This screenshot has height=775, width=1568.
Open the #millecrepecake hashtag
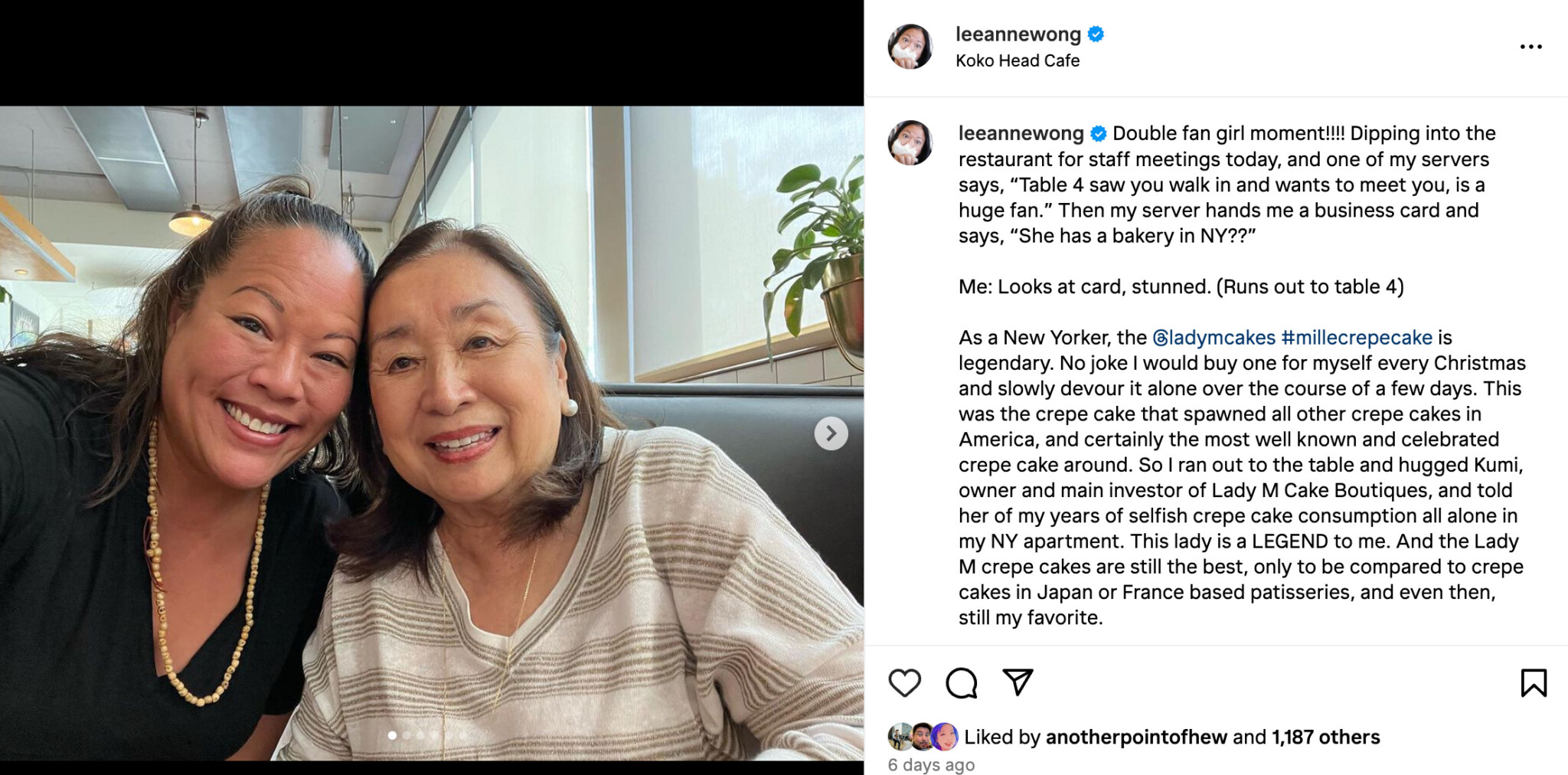1356,338
